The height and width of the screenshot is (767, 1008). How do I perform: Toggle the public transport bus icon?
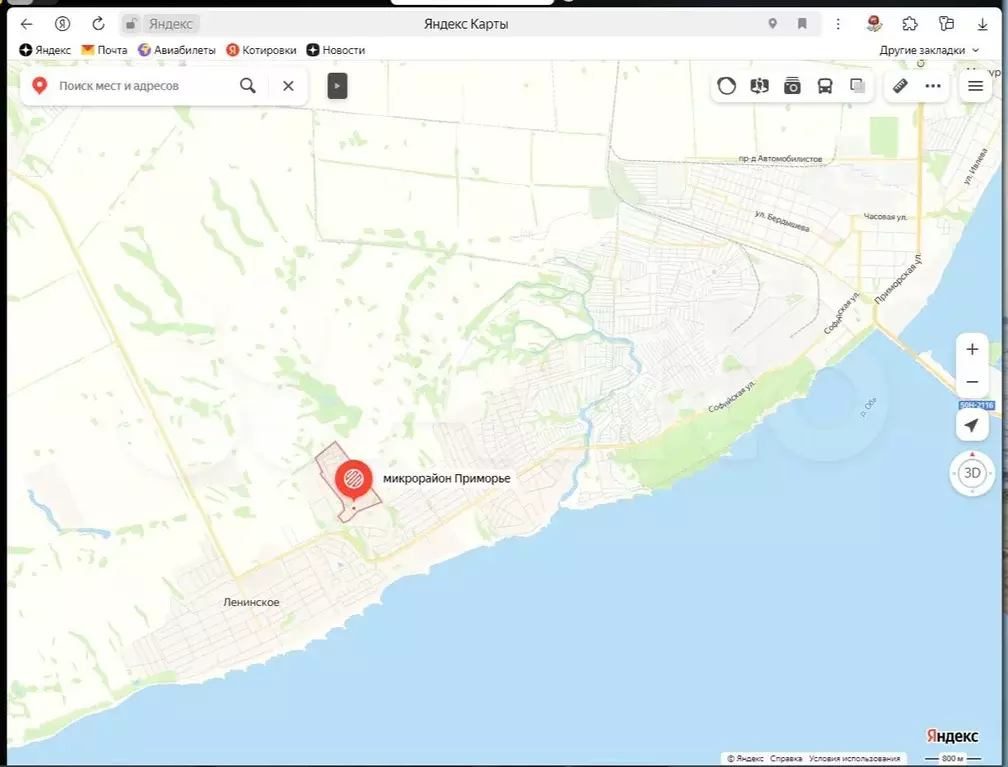pos(825,86)
